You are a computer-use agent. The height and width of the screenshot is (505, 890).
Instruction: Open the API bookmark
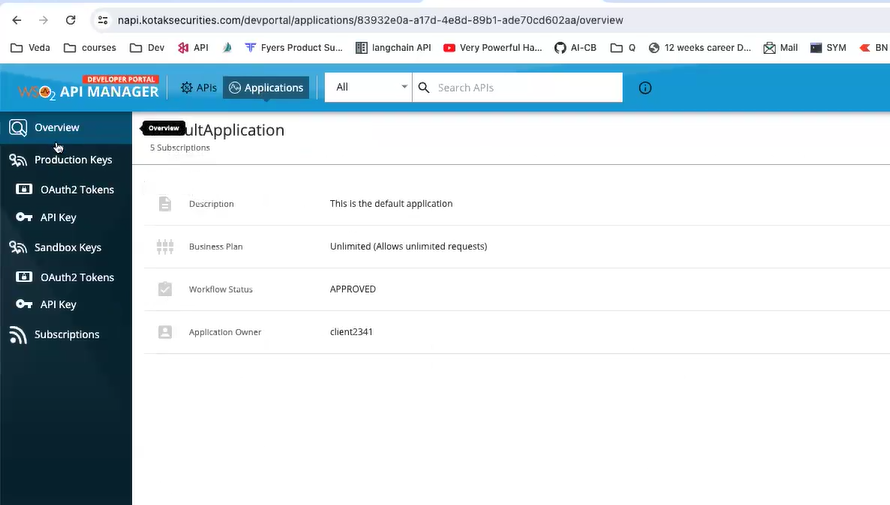(x=193, y=48)
